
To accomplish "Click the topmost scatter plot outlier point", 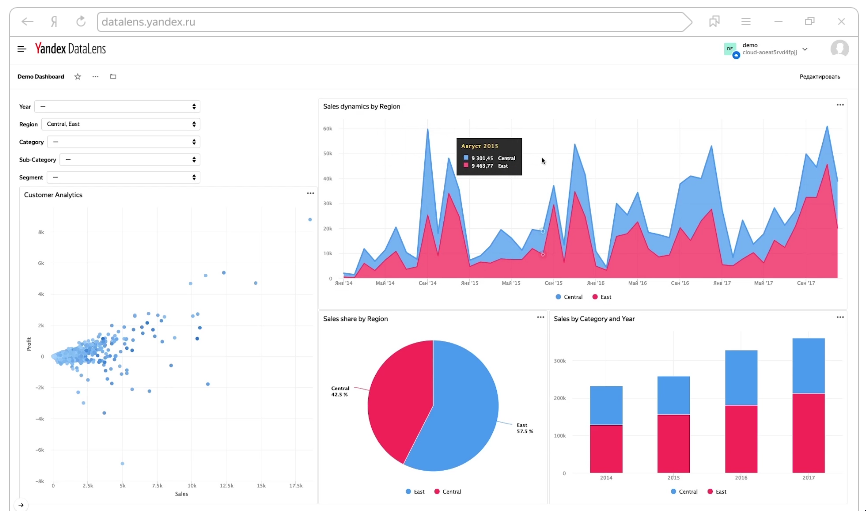I will (310, 219).
